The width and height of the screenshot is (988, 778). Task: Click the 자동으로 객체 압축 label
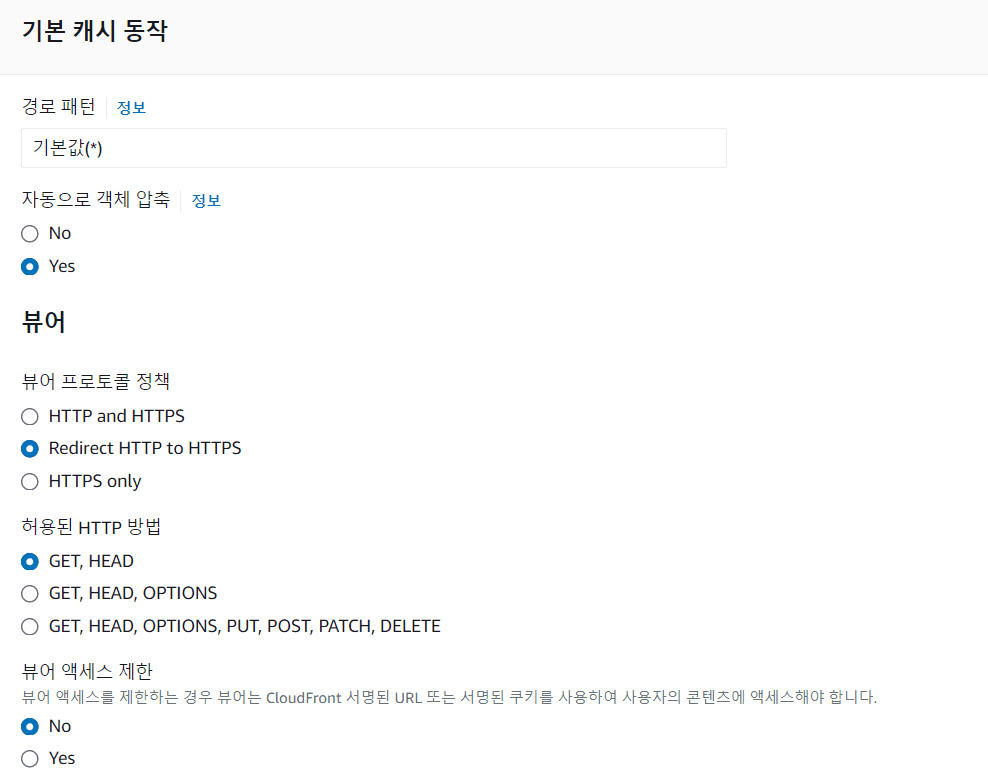(x=96, y=199)
